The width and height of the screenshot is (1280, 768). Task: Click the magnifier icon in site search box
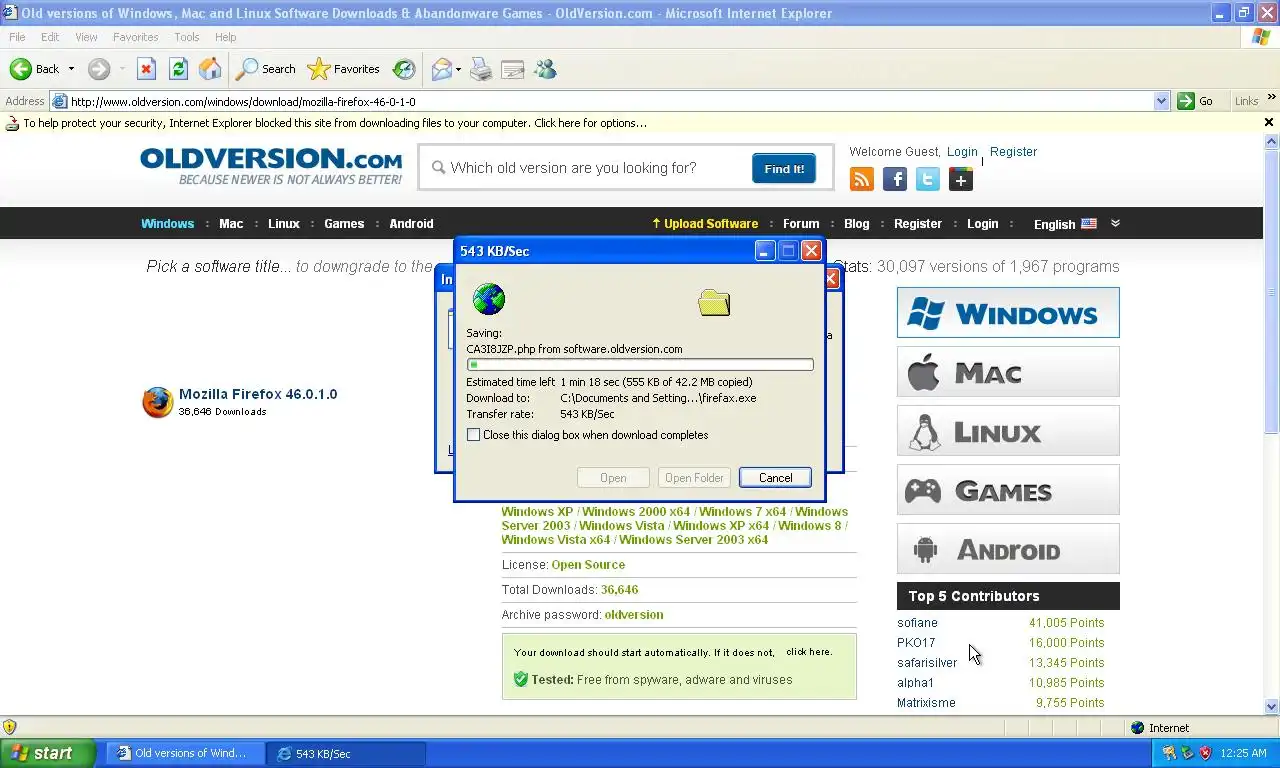[x=438, y=168]
